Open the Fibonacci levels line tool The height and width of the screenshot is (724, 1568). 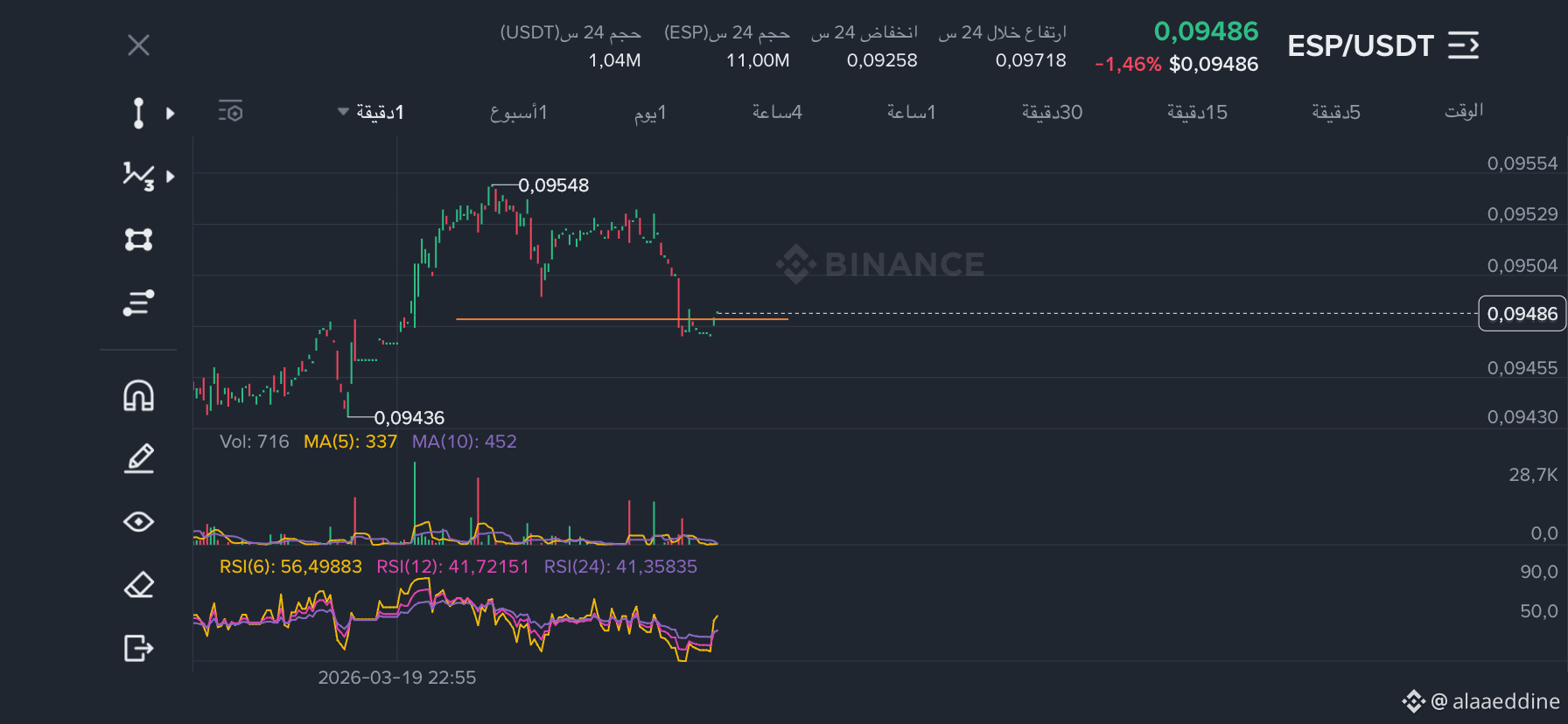coord(138,303)
